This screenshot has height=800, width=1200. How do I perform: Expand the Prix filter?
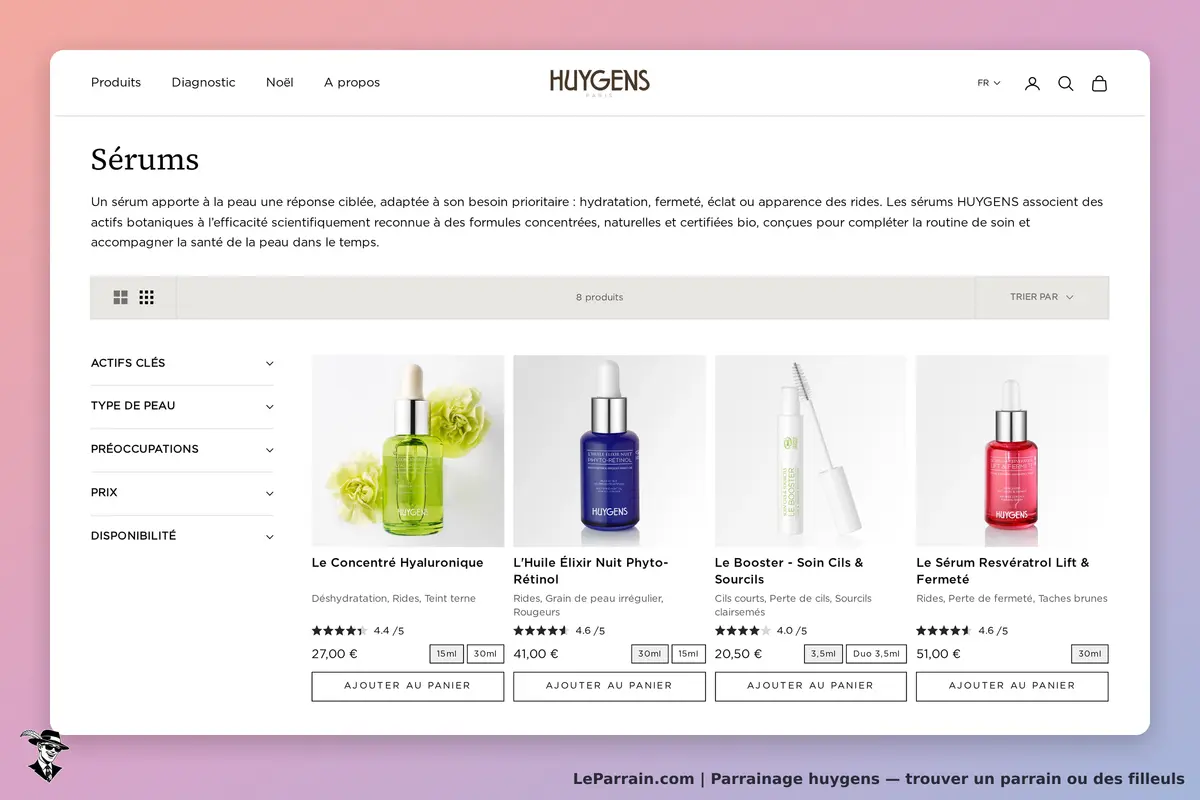pos(182,493)
